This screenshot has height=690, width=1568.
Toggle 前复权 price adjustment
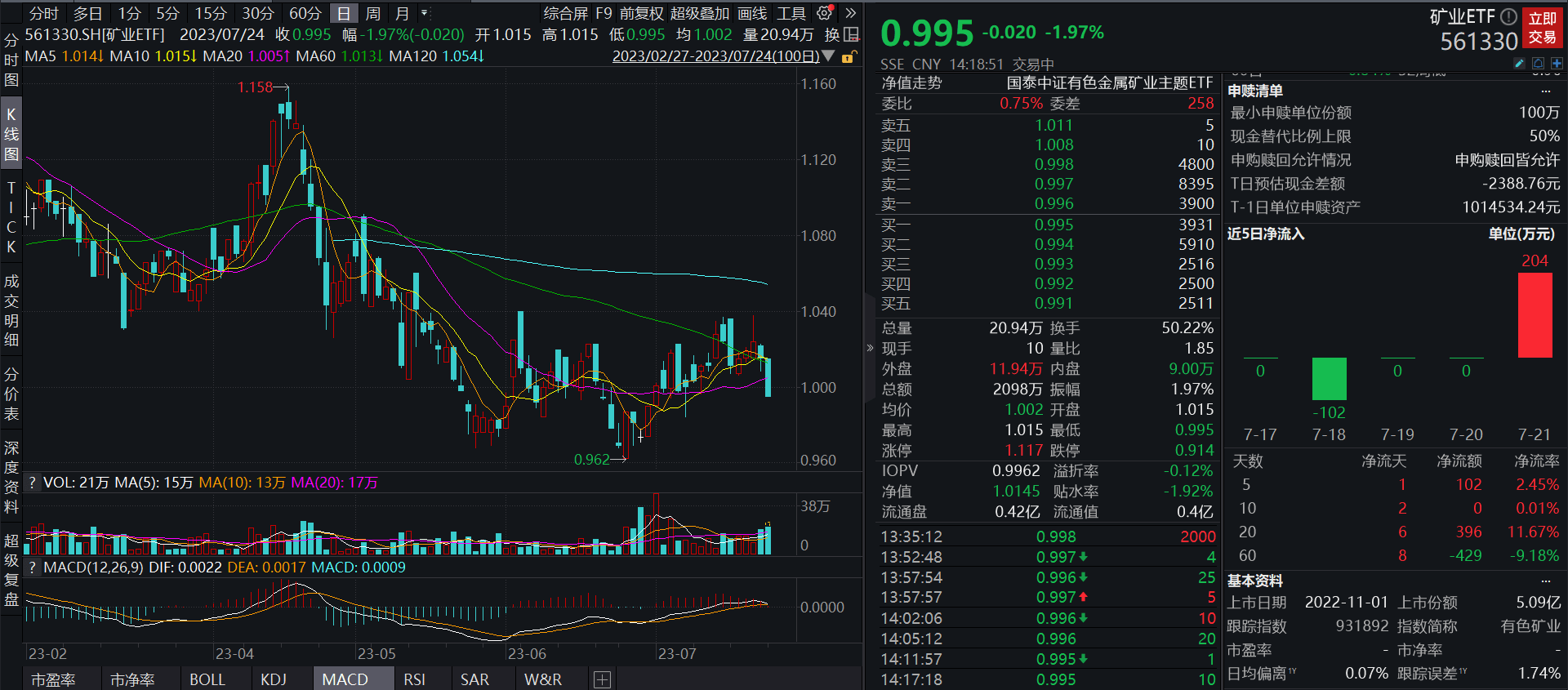(x=641, y=13)
